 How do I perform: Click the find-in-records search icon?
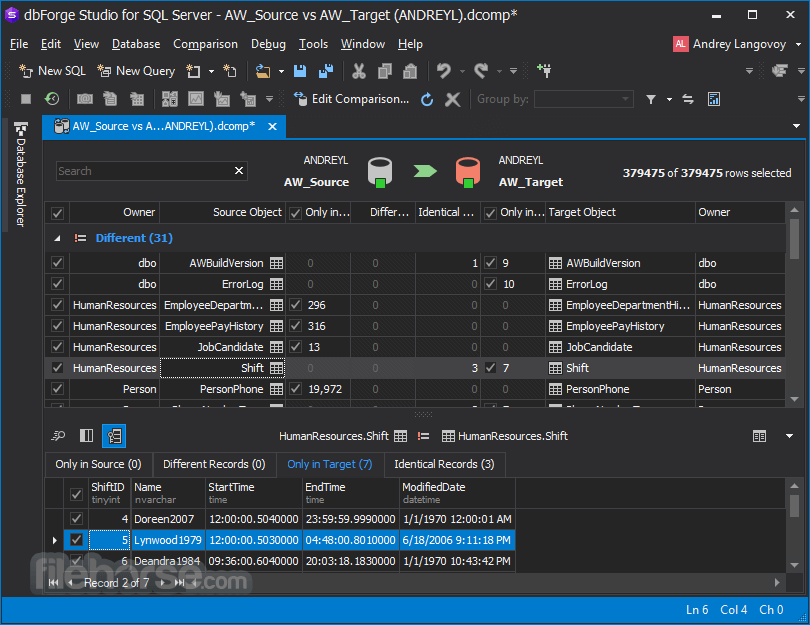58,436
